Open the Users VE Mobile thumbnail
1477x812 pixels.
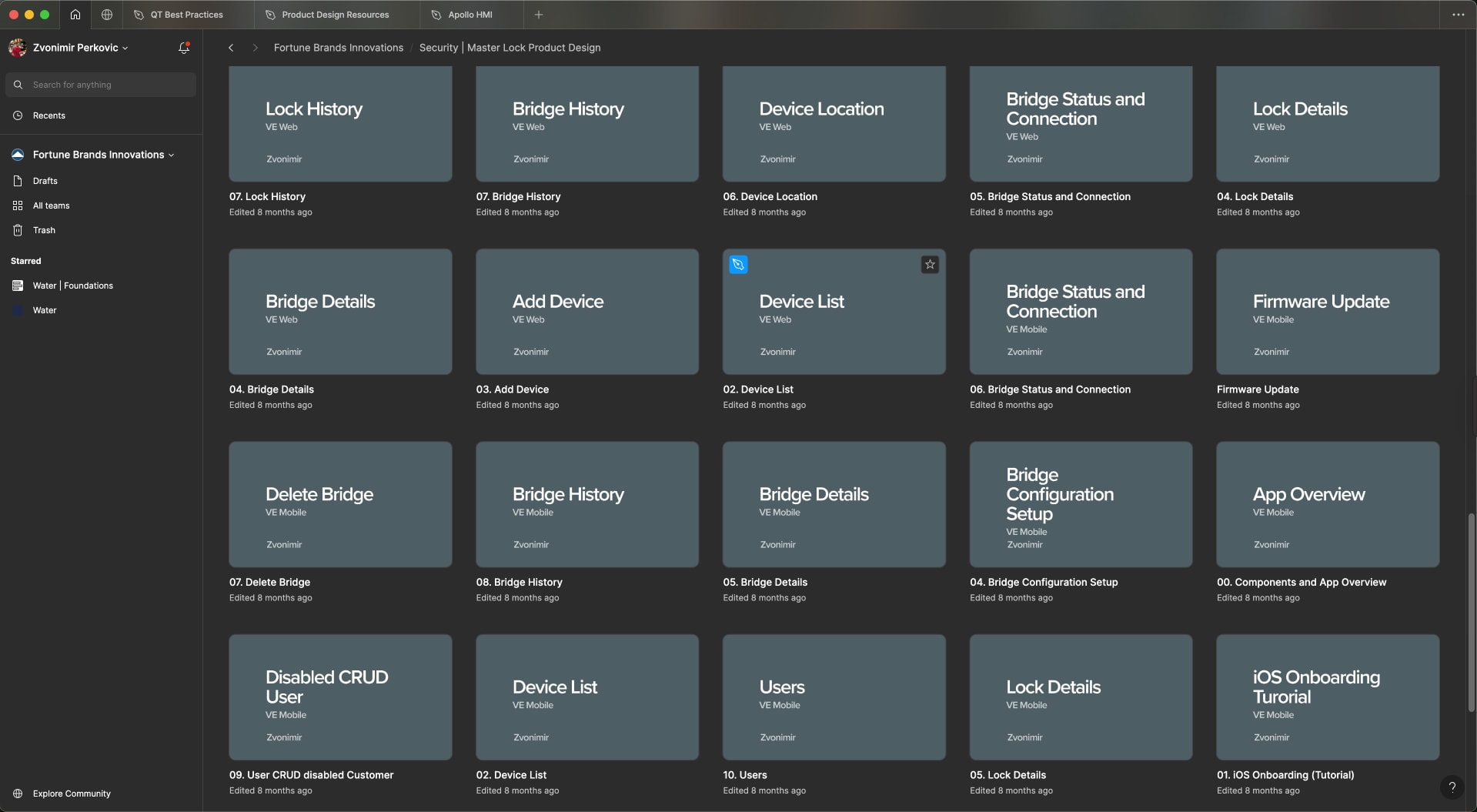coord(834,697)
